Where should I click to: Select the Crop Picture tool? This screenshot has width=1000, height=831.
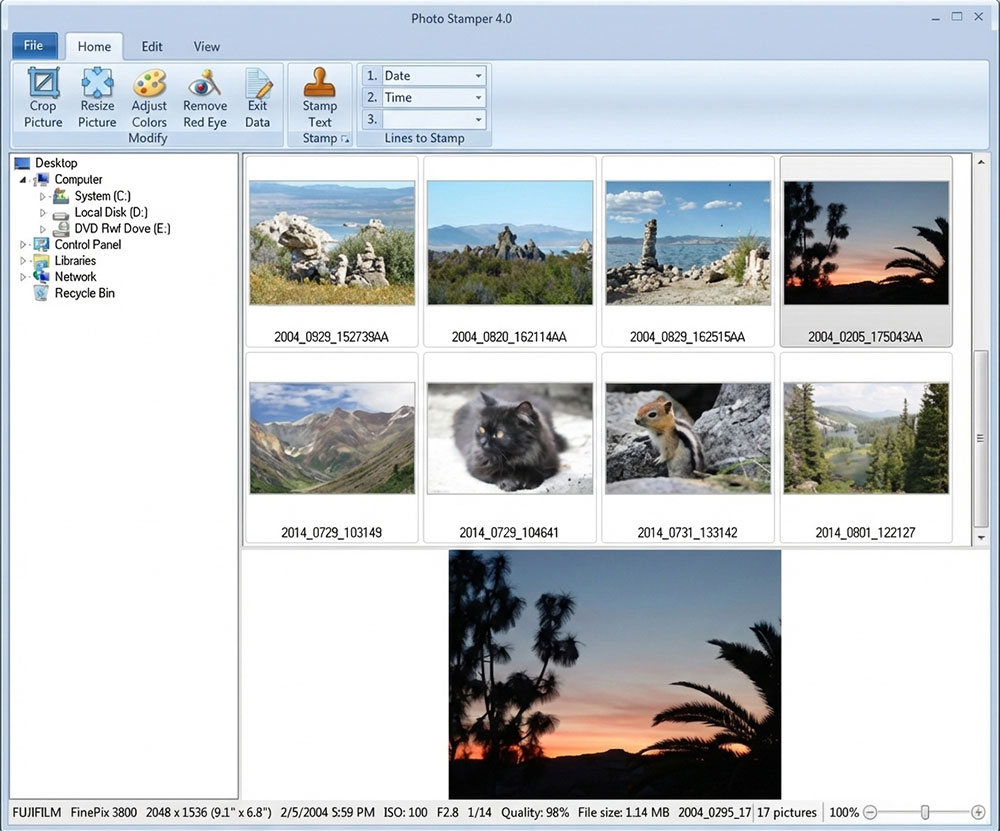pyautogui.click(x=43, y=98)
